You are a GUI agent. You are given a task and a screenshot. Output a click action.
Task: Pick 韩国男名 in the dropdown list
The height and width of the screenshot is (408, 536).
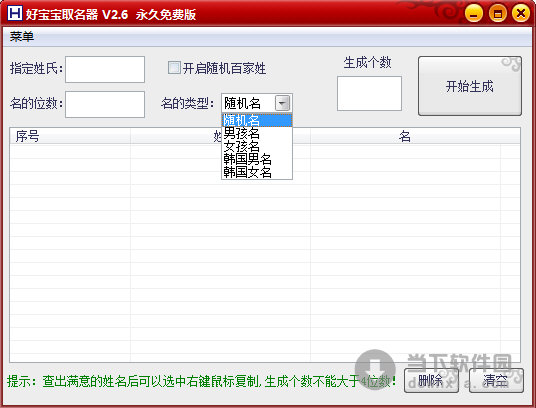coord(257,159)
